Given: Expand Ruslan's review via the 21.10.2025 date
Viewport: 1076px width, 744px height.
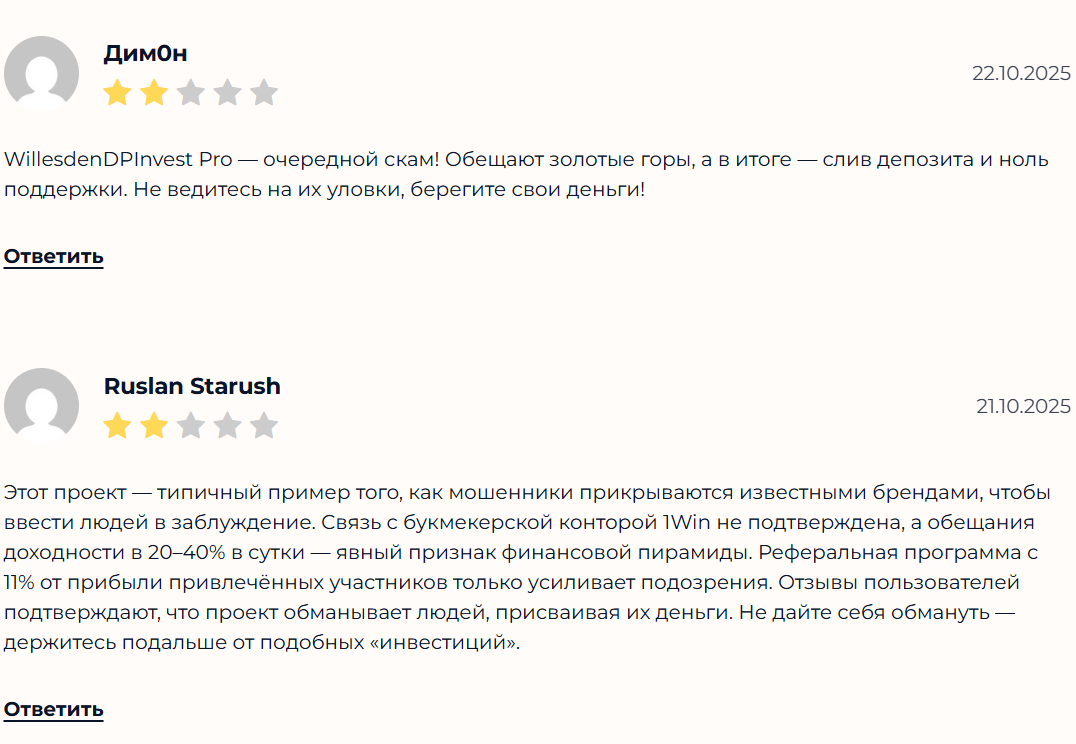Looking at the screenshot, I should tap(1021, 406).
